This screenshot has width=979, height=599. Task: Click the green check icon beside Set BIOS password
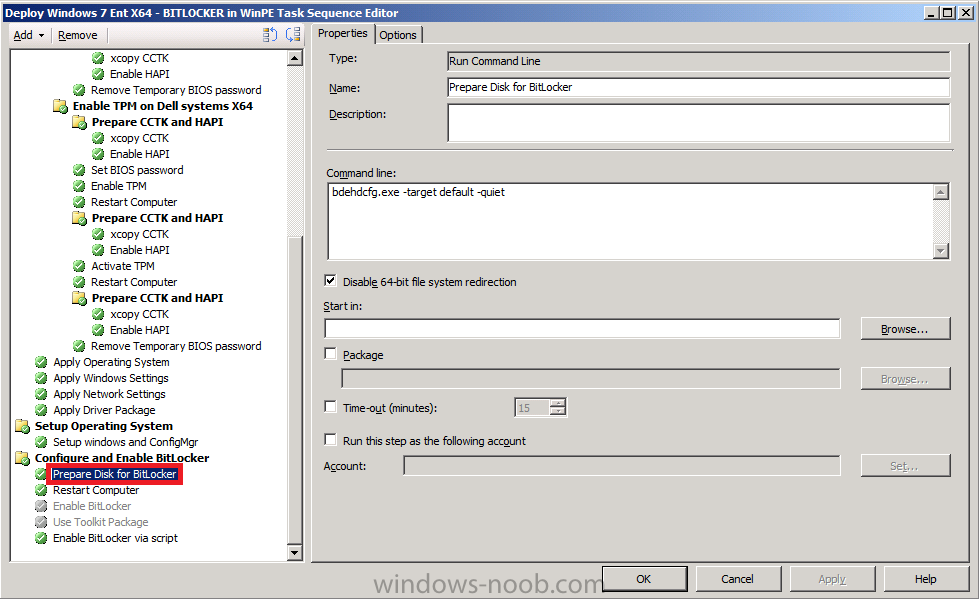coord(79,170)
